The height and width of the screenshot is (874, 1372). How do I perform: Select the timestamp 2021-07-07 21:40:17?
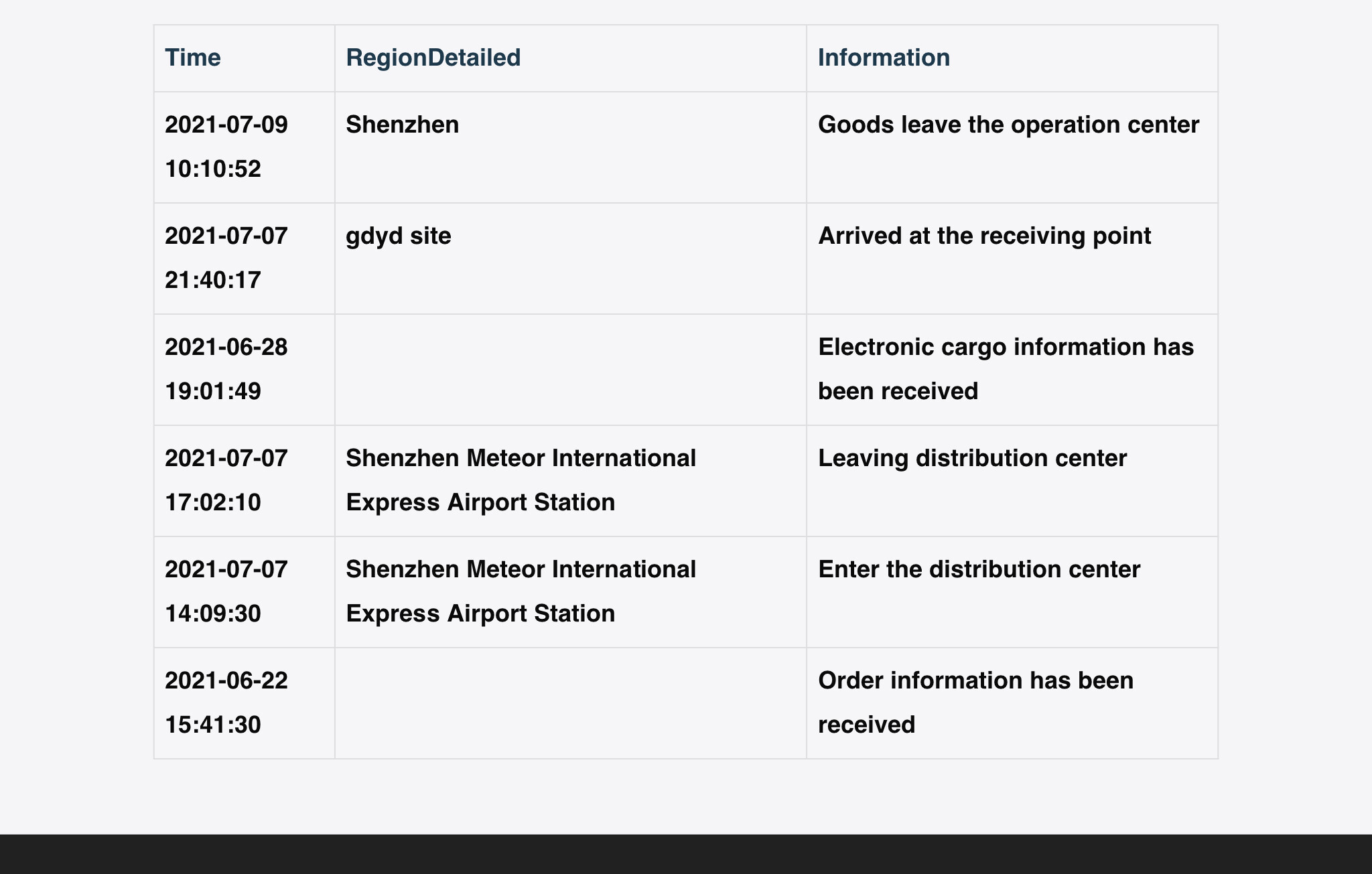(x=226, y=258)
